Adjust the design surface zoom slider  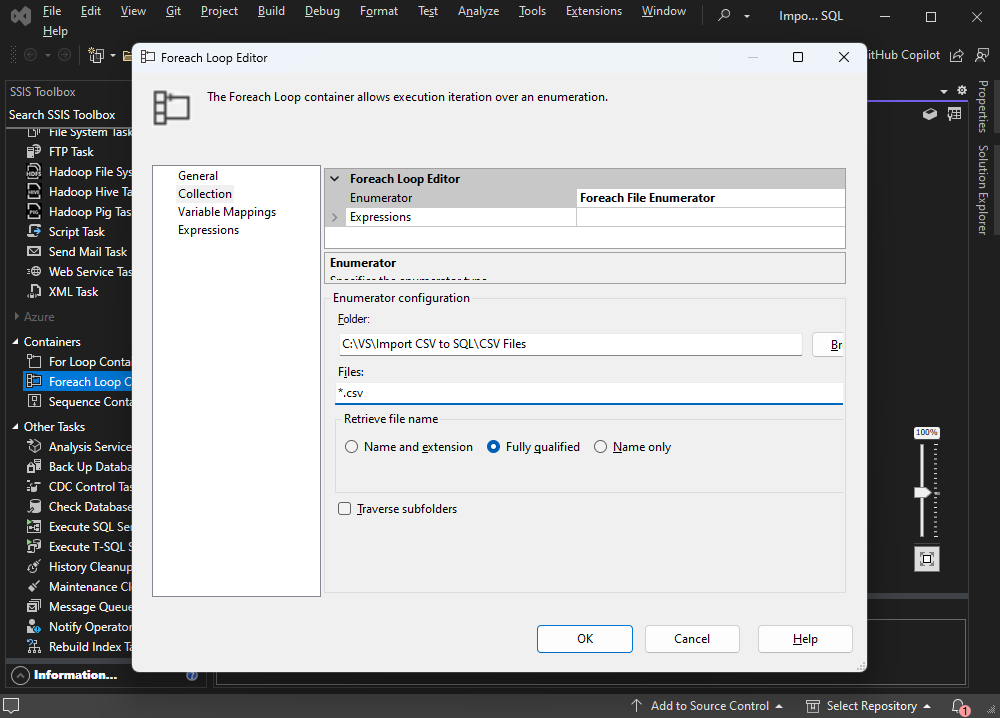point(923,493)
